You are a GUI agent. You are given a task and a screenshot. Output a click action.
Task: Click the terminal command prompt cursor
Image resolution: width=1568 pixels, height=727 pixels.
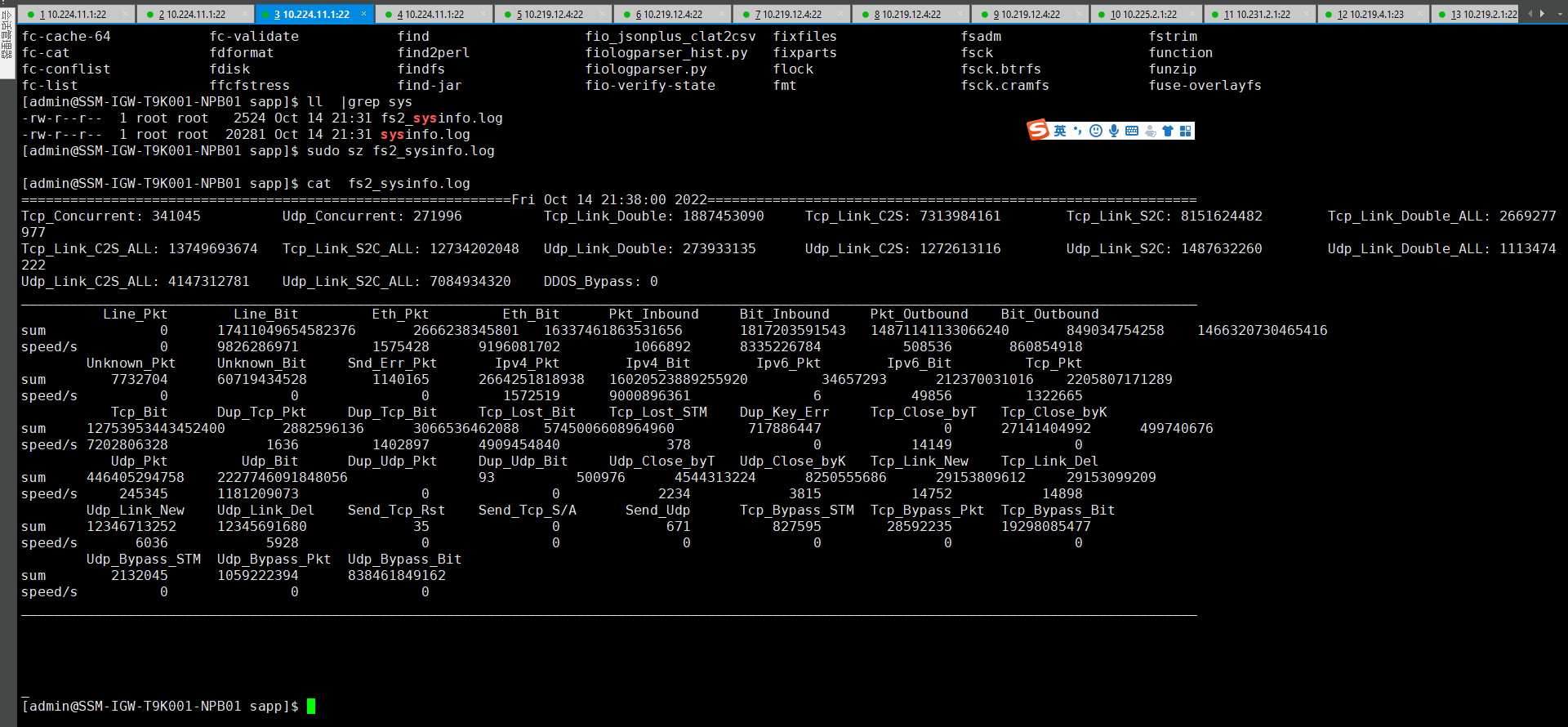[x=311, y=707]
